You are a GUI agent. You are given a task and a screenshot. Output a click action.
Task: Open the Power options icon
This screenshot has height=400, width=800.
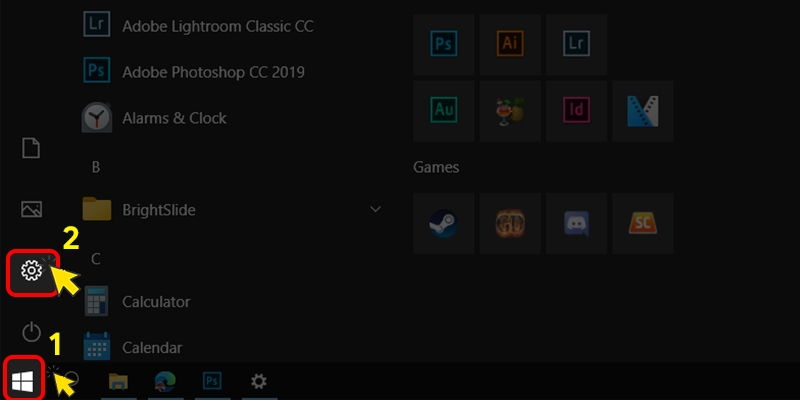pos(31,332)
